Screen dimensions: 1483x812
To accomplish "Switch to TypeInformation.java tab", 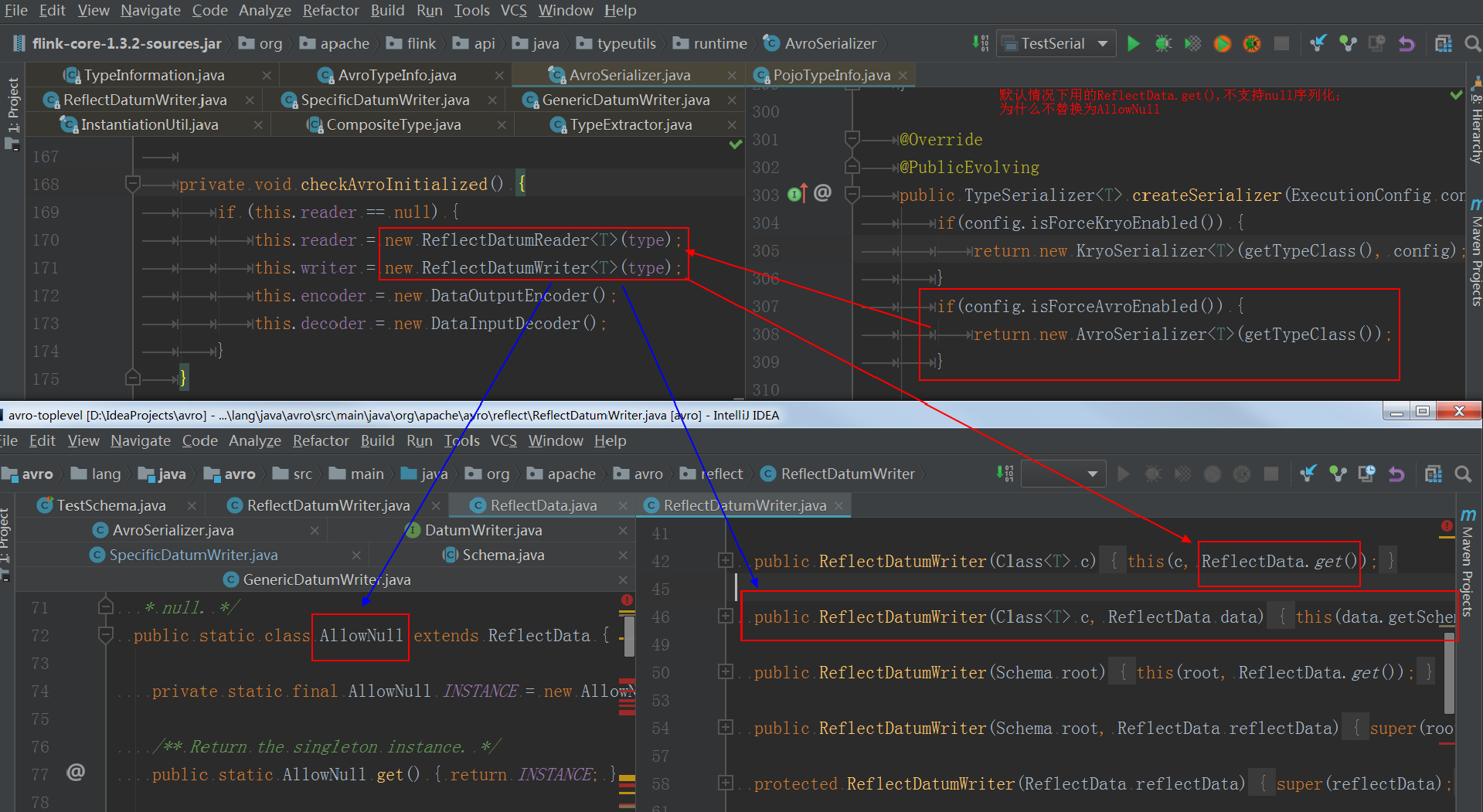I will 154,75.
